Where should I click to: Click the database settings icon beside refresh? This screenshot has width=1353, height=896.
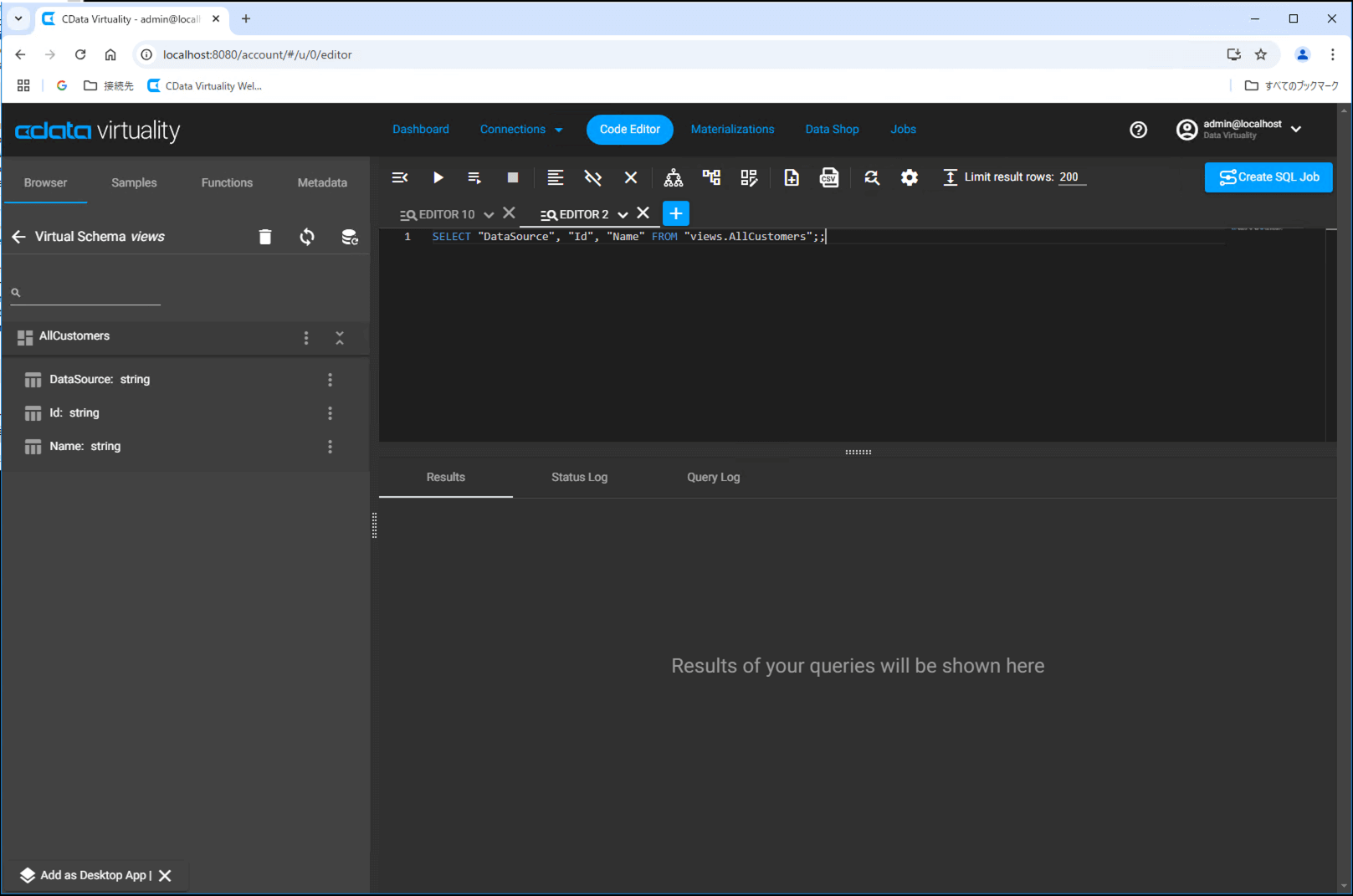[350, 237]
